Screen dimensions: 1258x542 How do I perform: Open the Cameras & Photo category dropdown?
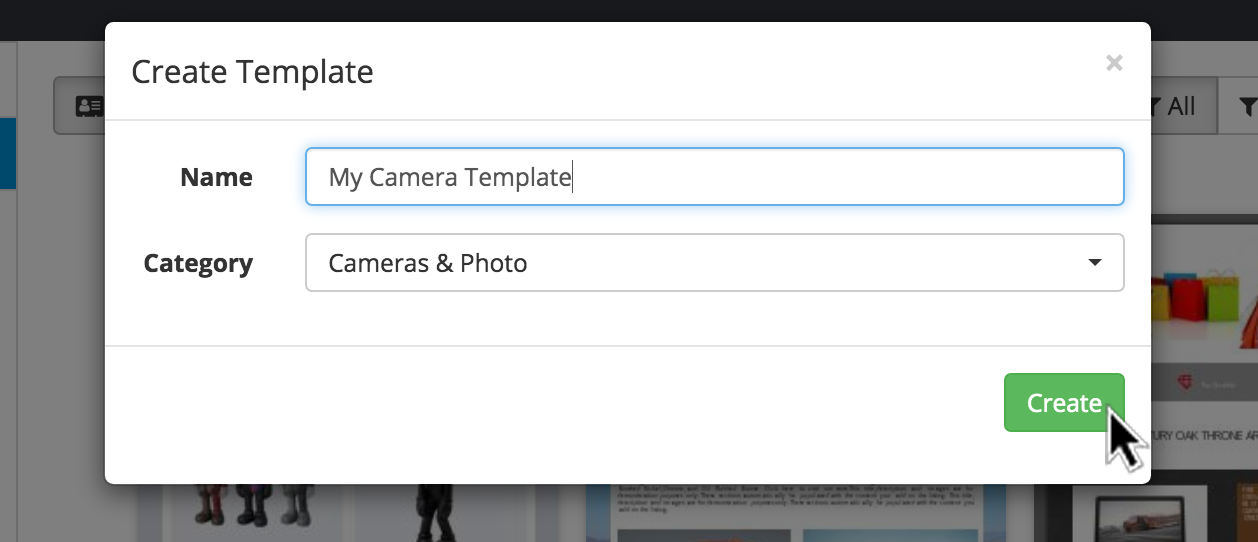(714, 263)
